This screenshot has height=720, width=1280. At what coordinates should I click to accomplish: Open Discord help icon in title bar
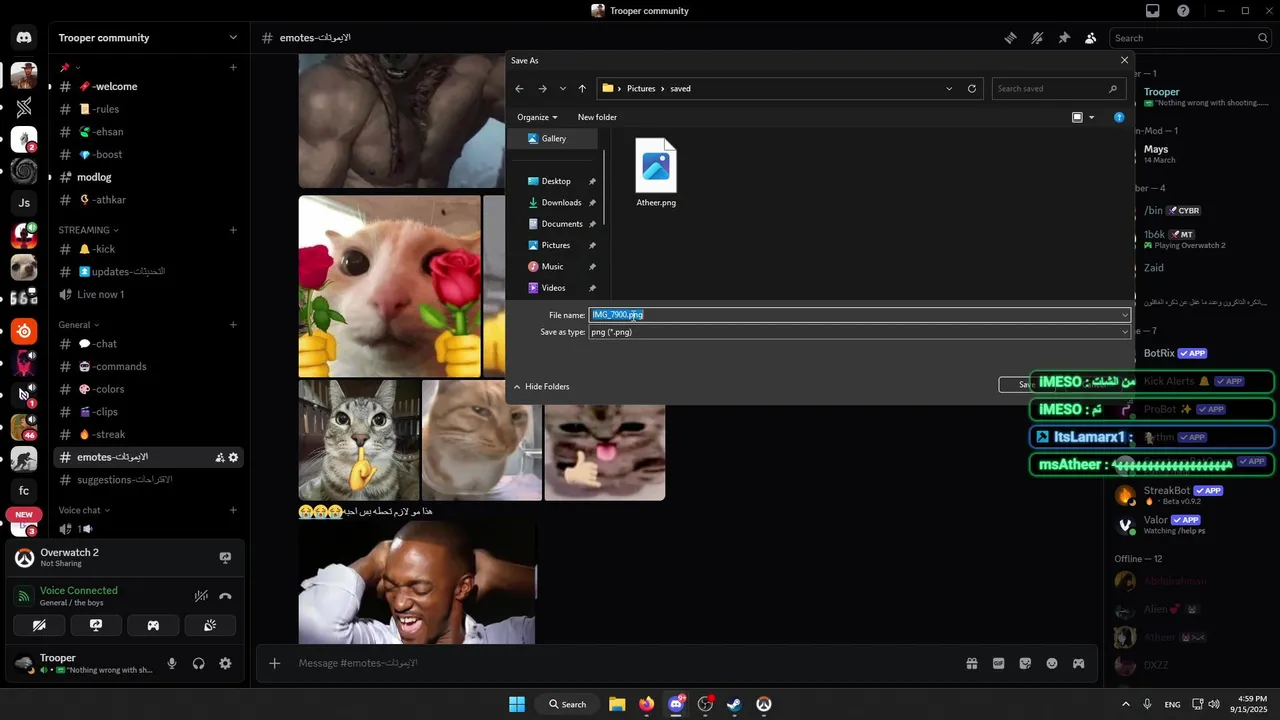[x=1183, y=11]
